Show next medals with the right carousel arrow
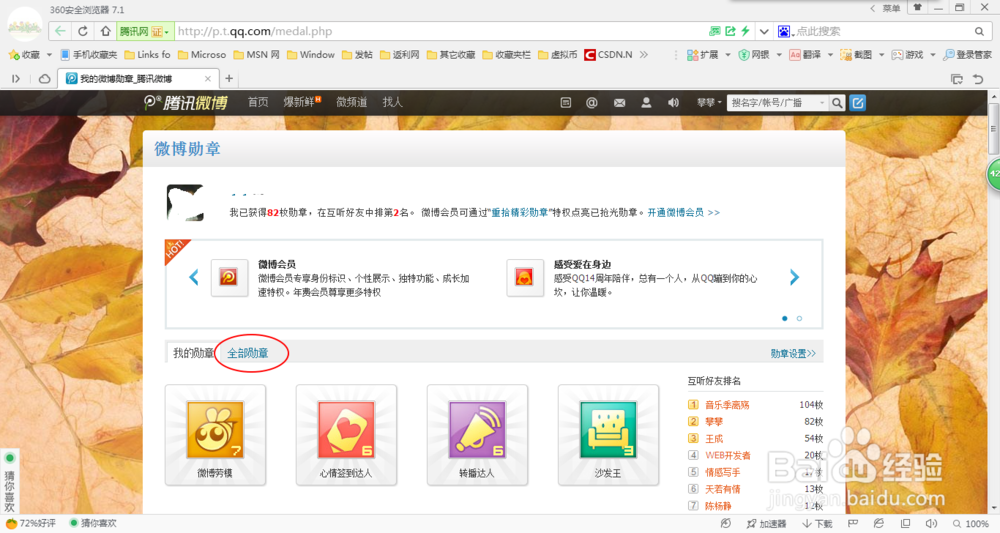This screenshot has width=1000, height=533. [794, 277]
